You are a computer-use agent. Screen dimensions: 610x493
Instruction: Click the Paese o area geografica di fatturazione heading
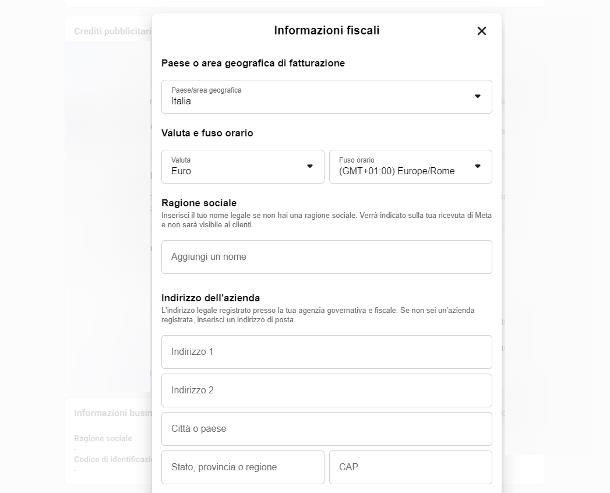(x=253, y=63)
